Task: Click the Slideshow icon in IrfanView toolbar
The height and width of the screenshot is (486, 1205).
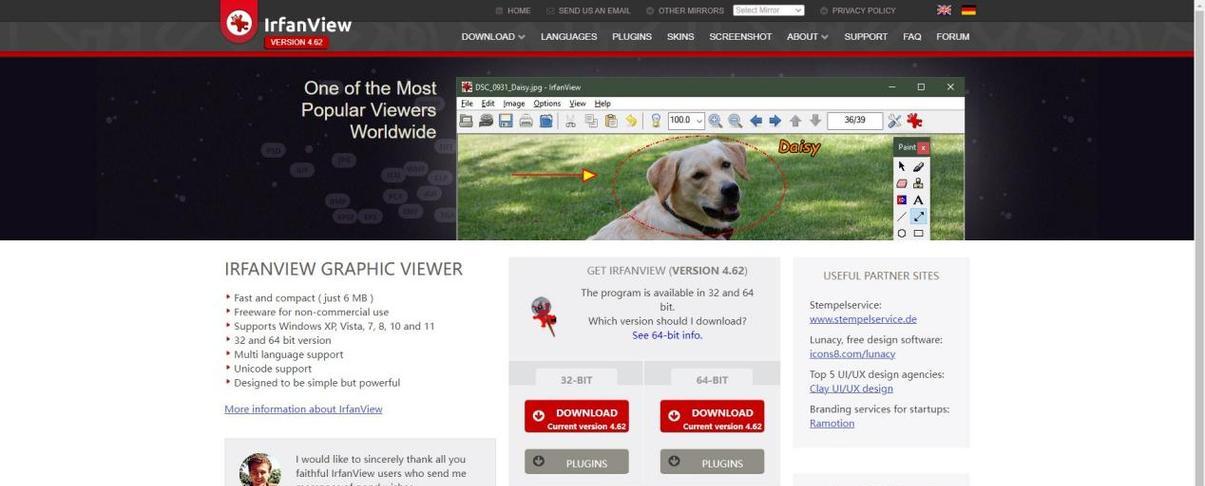Action: point(486,120)
